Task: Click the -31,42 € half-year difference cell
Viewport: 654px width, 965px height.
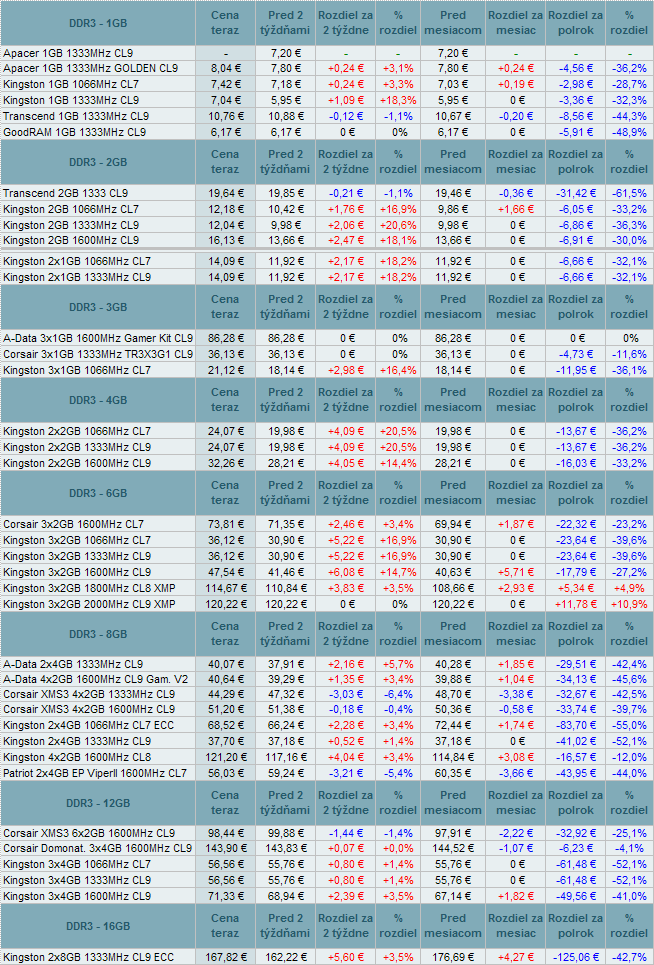Action: (575, 193)
